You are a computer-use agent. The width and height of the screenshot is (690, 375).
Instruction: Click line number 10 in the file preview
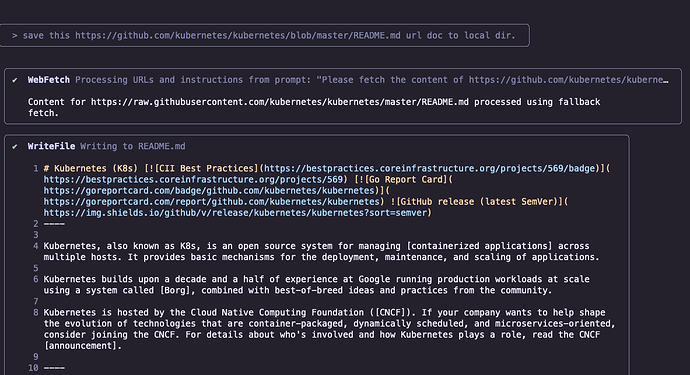pyautogui.click(x=33, y=368)
